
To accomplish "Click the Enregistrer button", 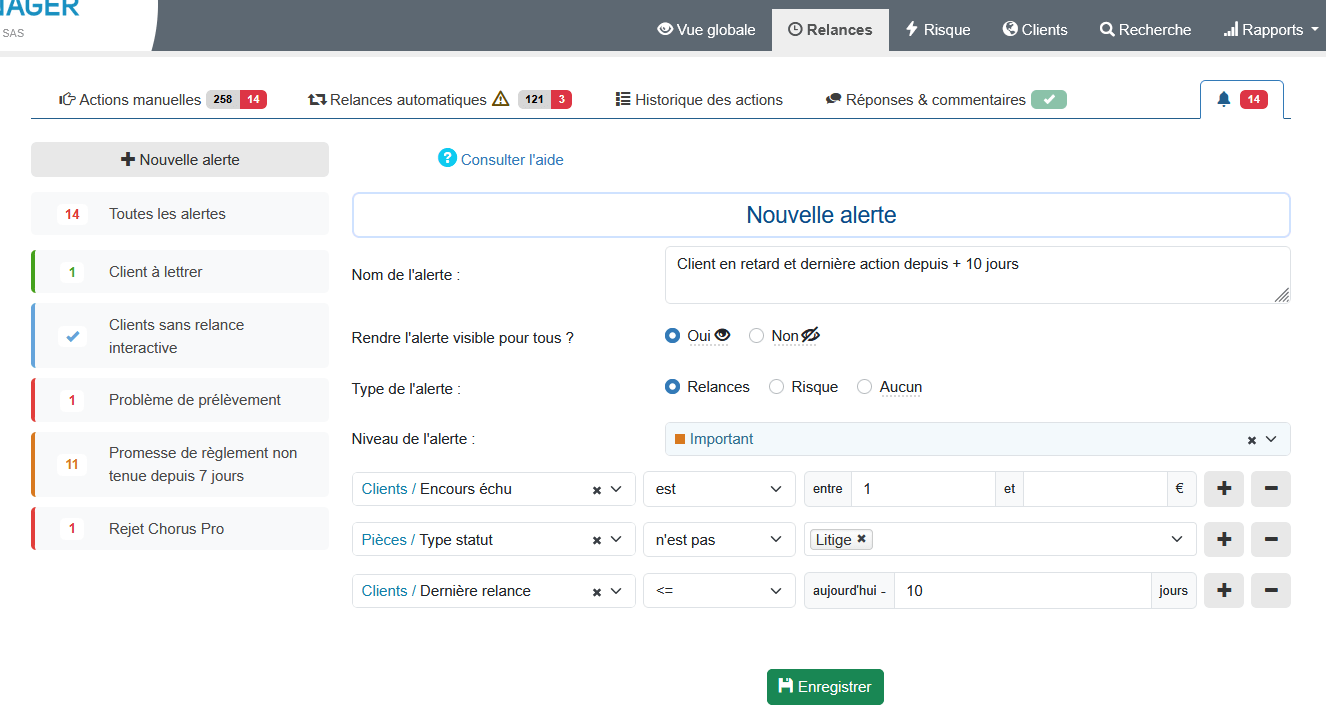I will tap(825, 687).
